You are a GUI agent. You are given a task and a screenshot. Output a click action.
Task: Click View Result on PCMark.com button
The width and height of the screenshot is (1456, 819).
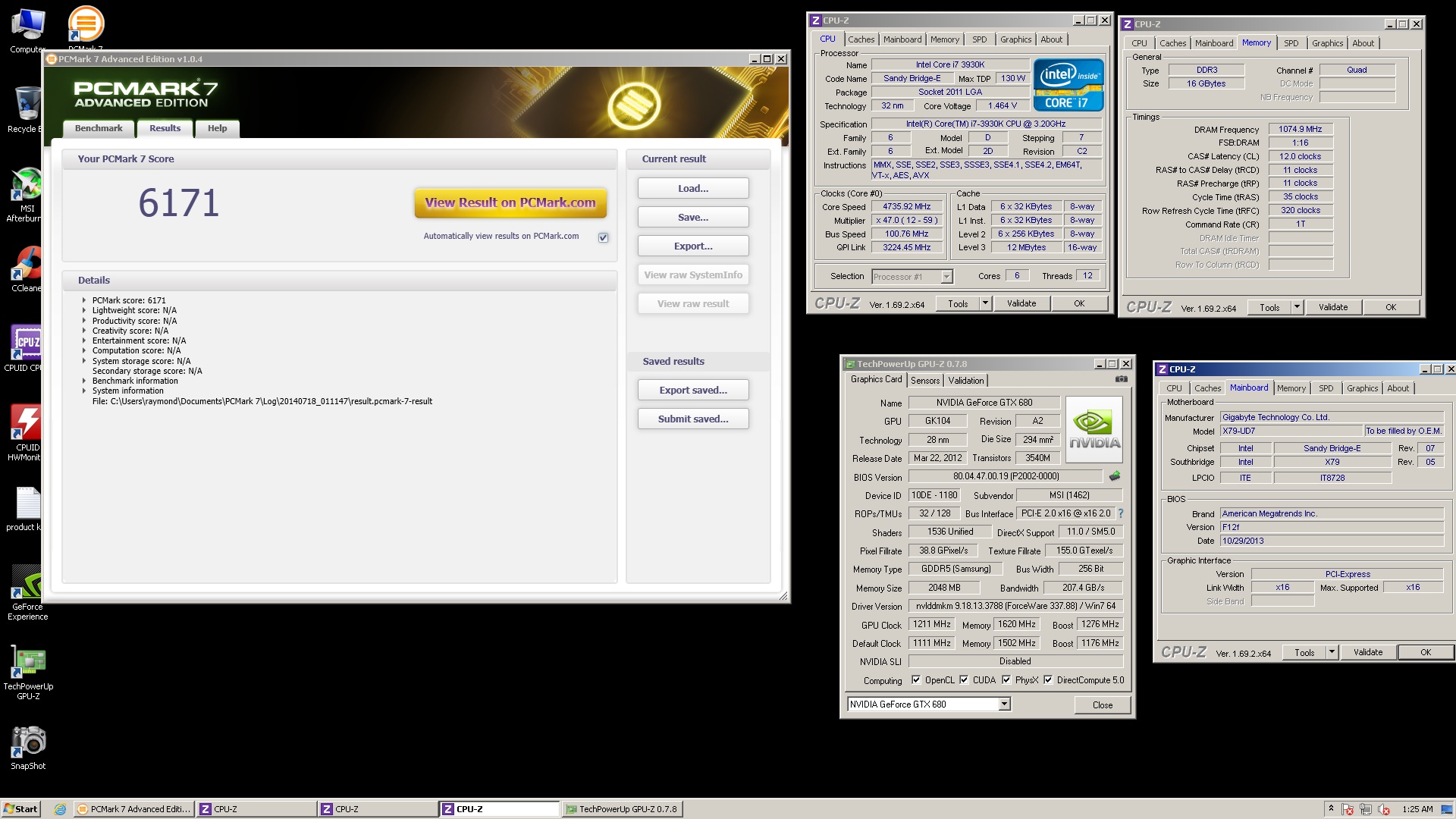[510, 202]
